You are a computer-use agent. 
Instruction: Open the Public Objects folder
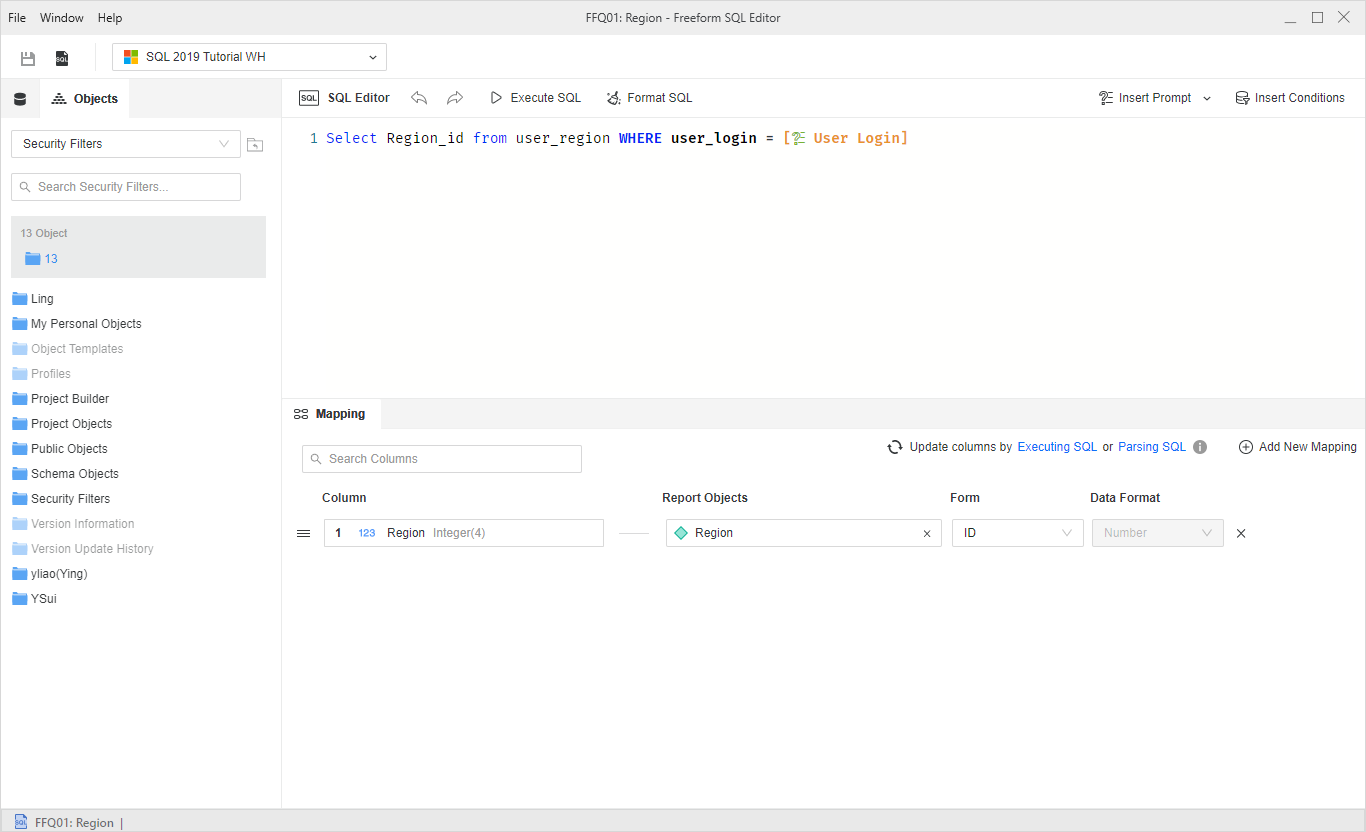tap(68, 449)
